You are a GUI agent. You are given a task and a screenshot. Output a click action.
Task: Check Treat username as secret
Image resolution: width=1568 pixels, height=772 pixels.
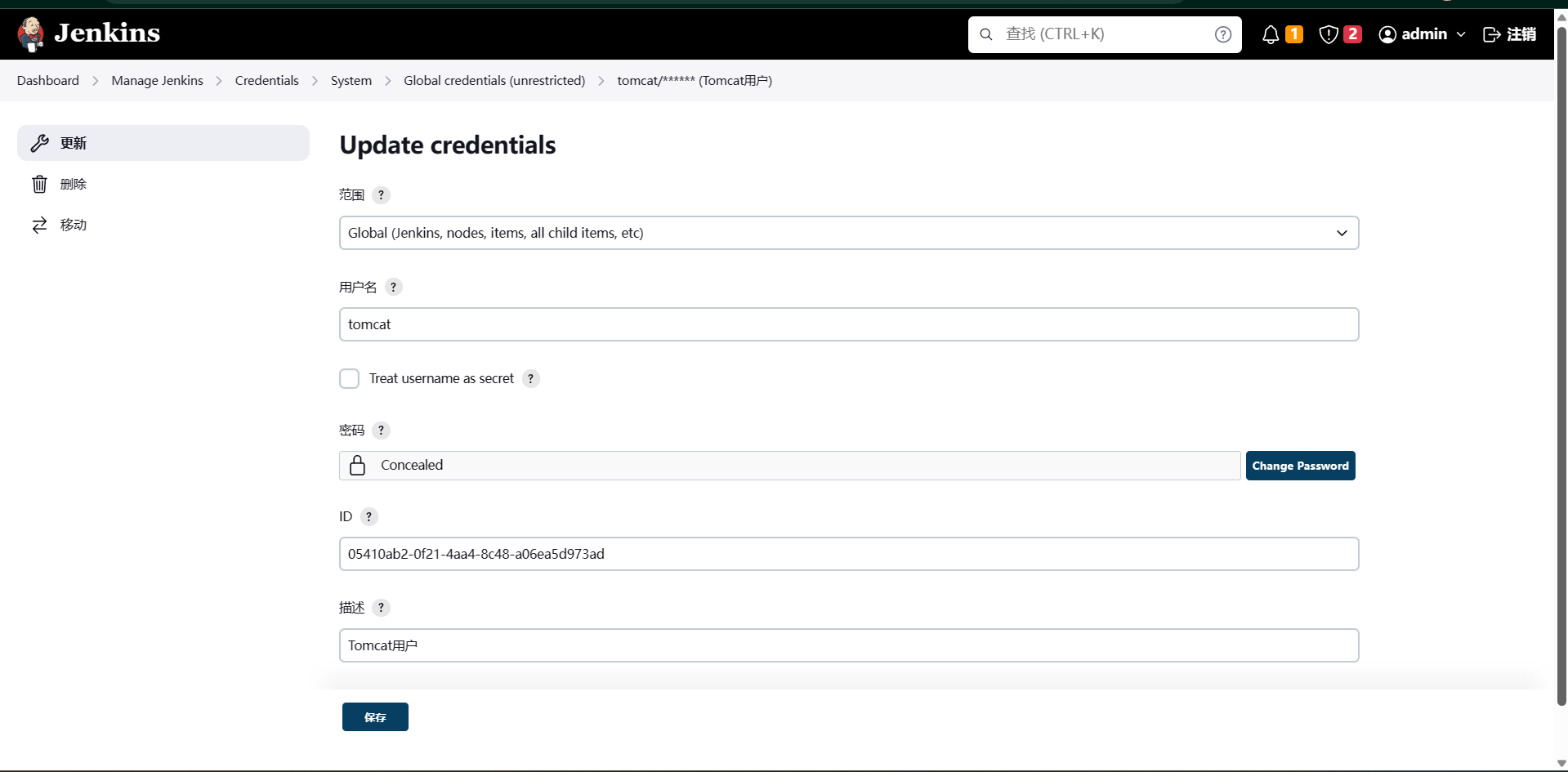(x=349, y=378)
